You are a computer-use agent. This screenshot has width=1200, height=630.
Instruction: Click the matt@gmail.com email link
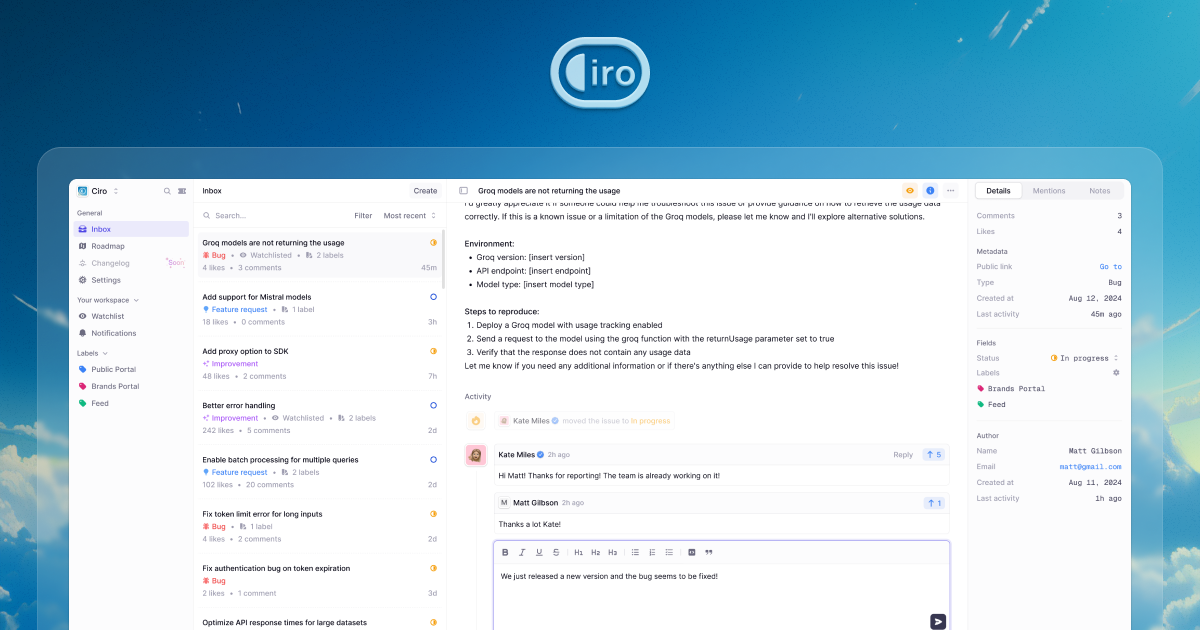point(1091,467)
